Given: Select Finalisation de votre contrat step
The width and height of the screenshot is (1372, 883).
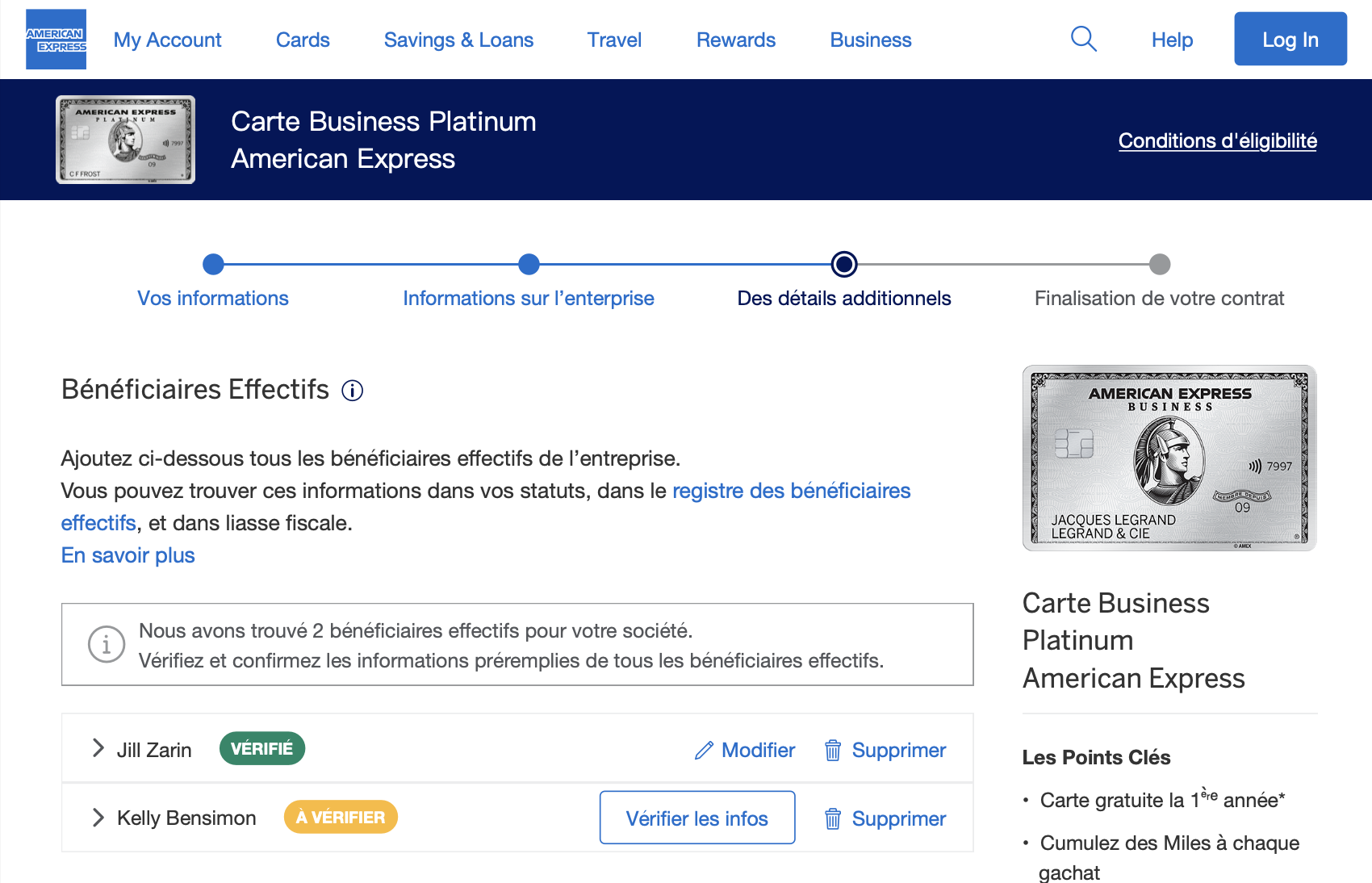Looking at the screenshot, I should [1160, 298].
